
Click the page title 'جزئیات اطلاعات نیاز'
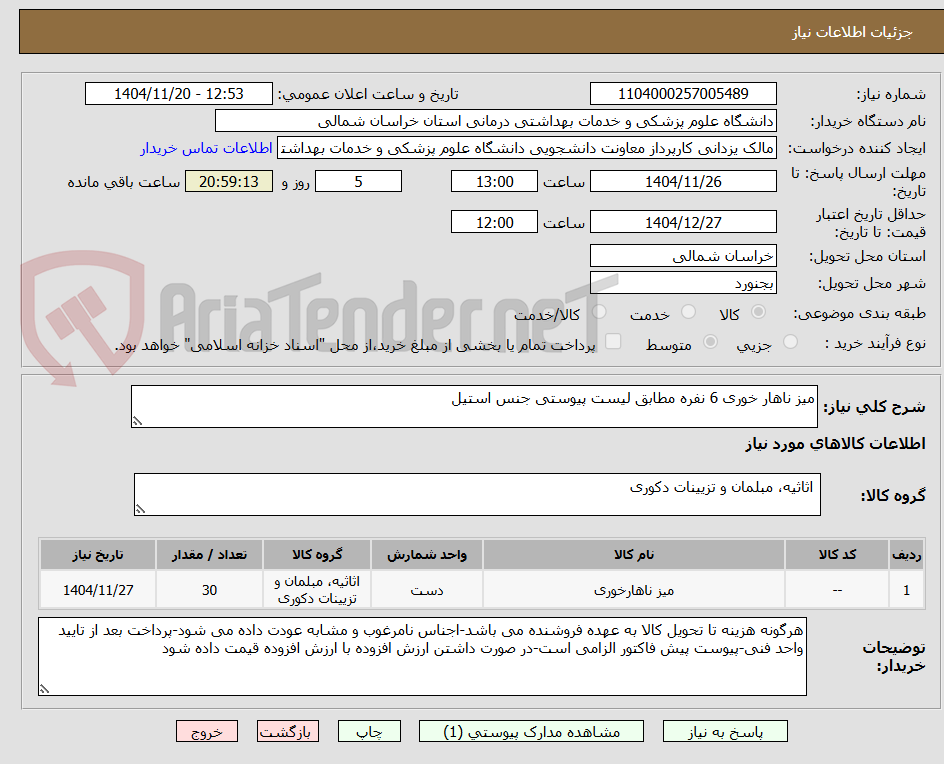[x=852, y=32]
